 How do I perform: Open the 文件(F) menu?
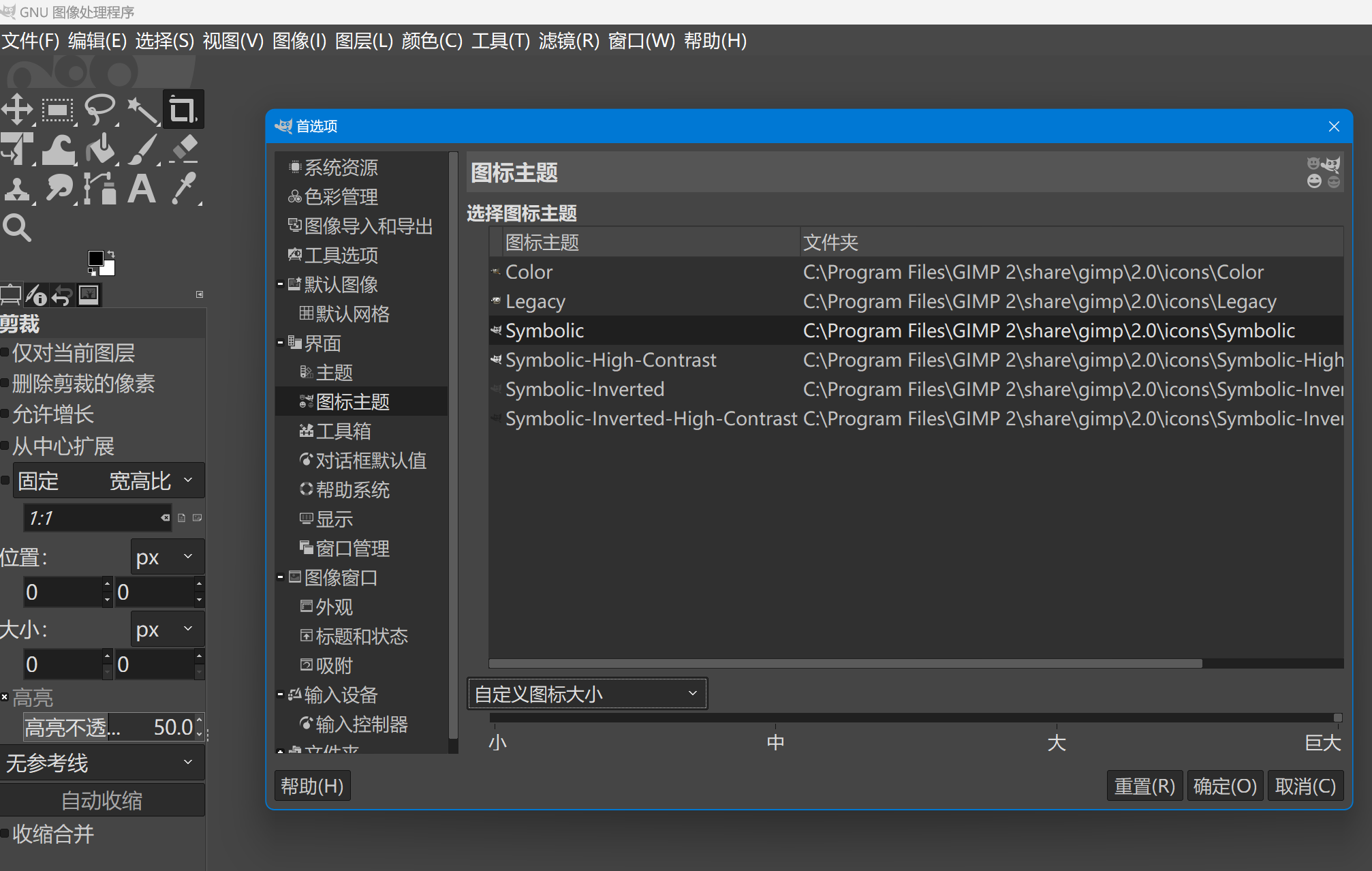point(31,41)
